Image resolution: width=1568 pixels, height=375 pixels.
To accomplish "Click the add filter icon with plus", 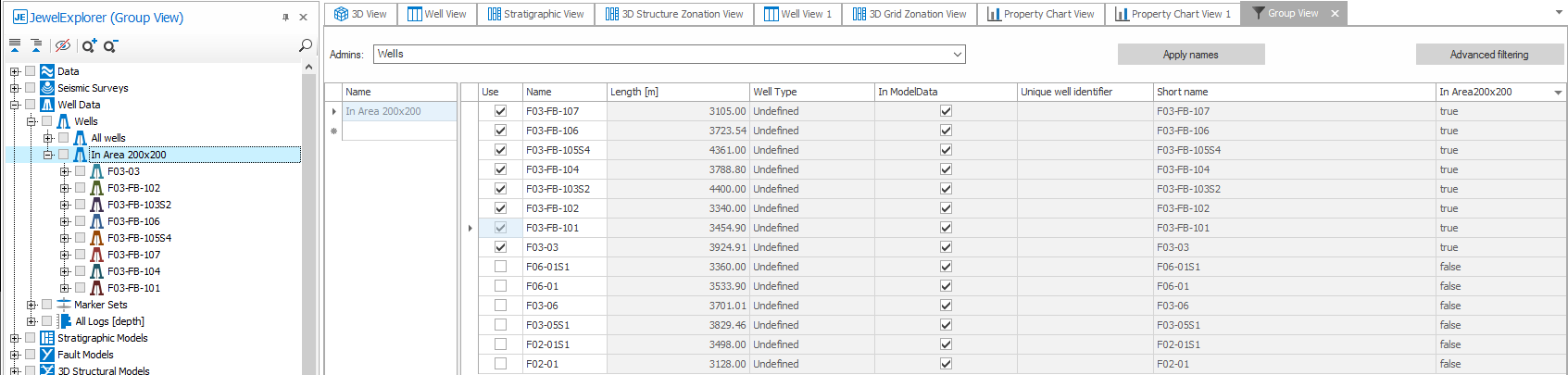I will (x=89, y=45).
